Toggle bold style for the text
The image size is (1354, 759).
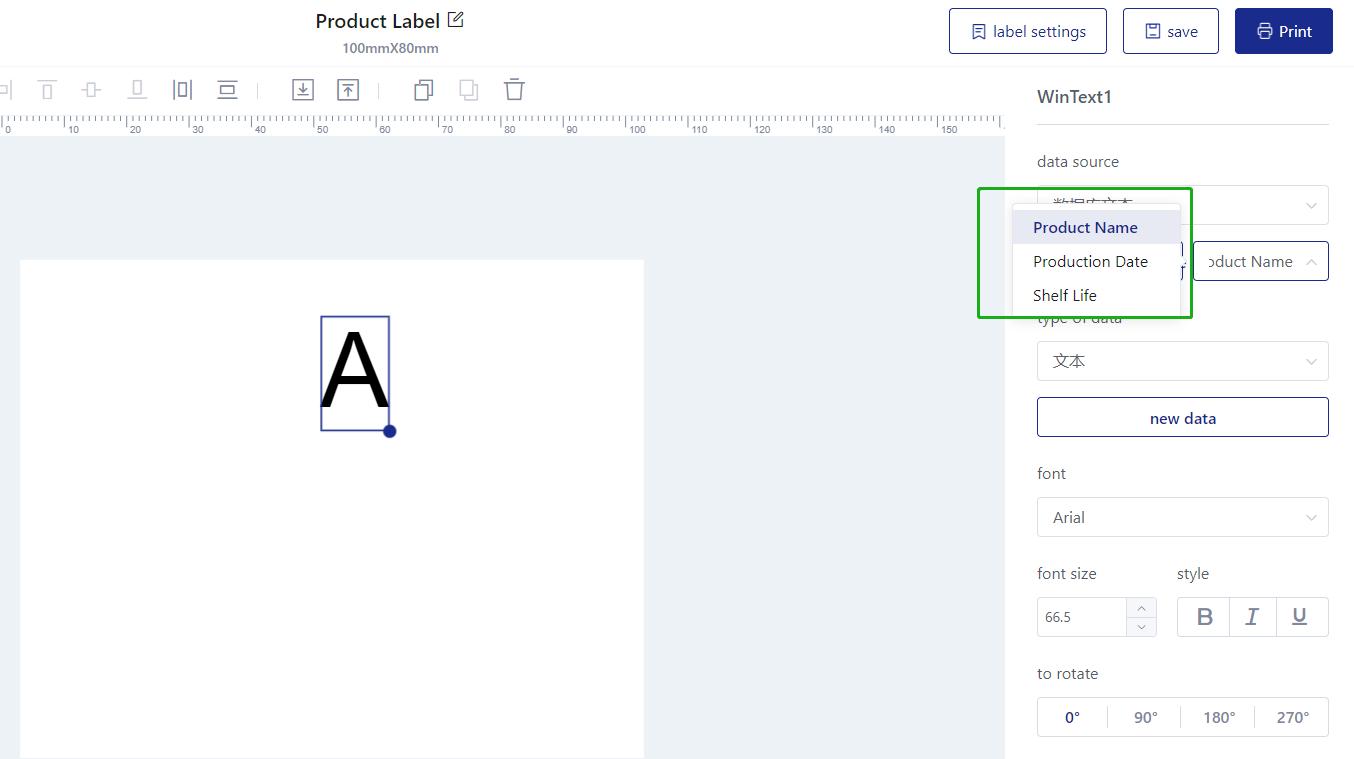point(1203,616)
